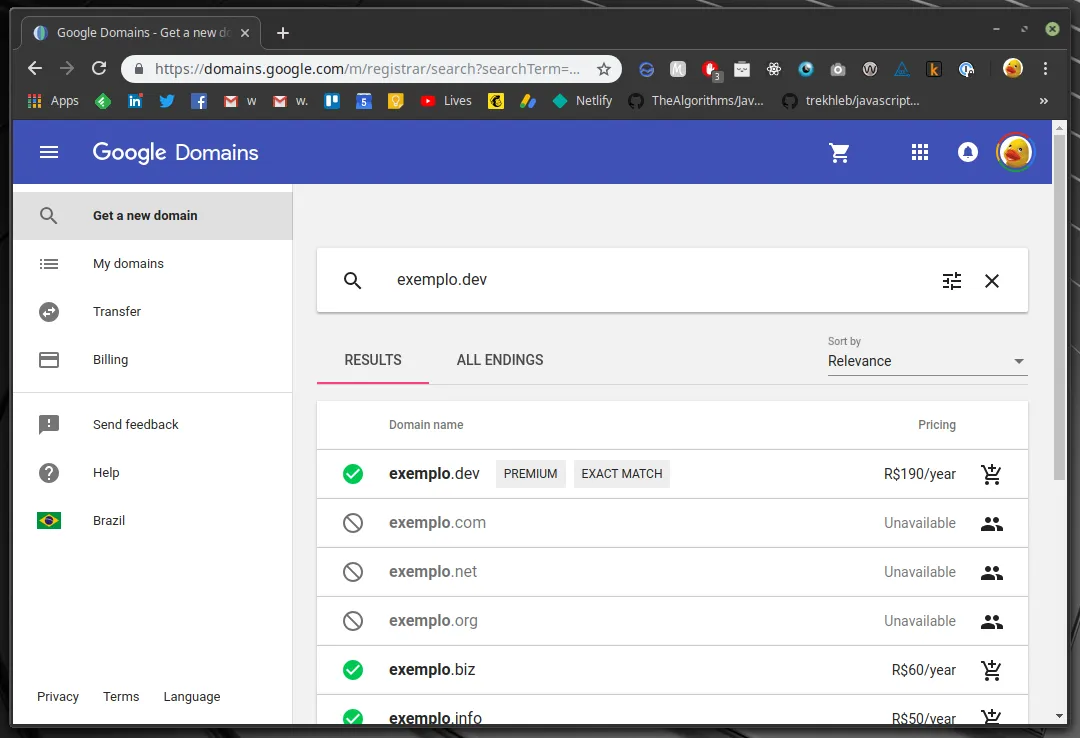The height and width of the screenshot is (738, 1080).
Task: Add exemplo.dev to the cart
Action: click(x=991, y=474)
